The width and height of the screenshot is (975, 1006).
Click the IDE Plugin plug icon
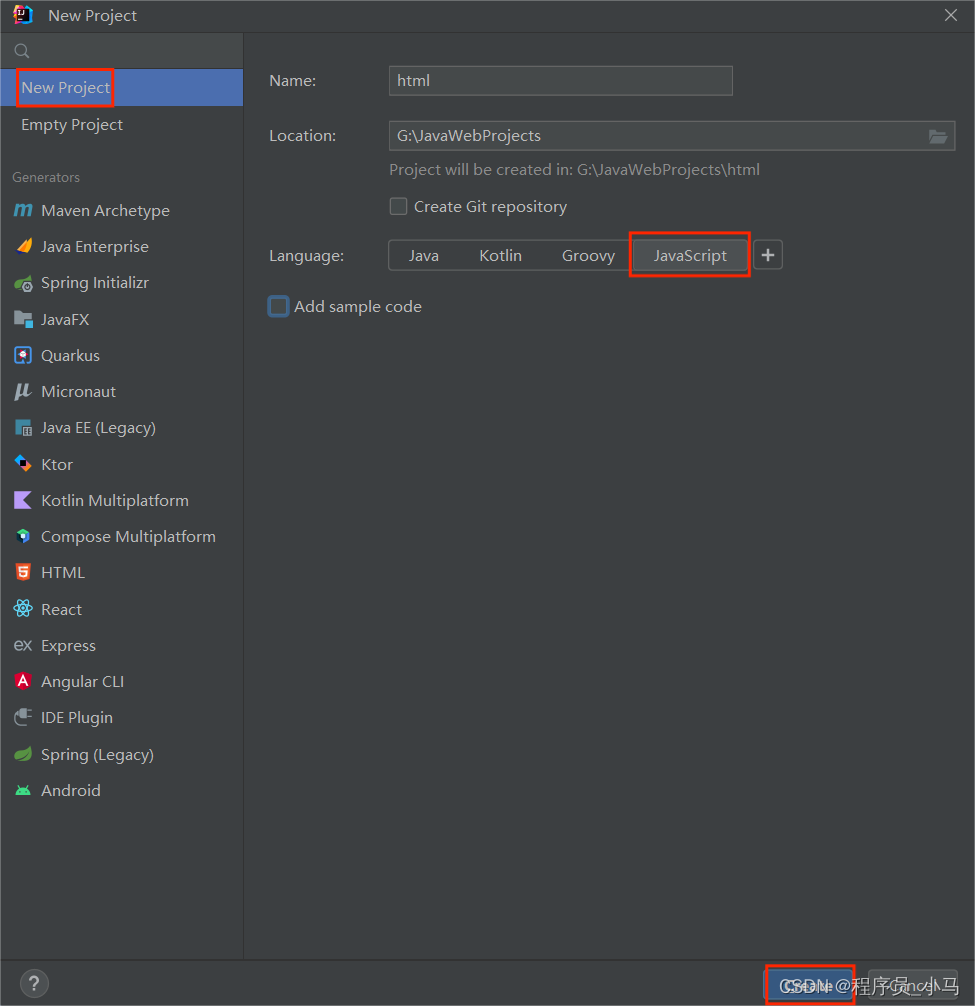pyautogui.click(x=23, y=717)
